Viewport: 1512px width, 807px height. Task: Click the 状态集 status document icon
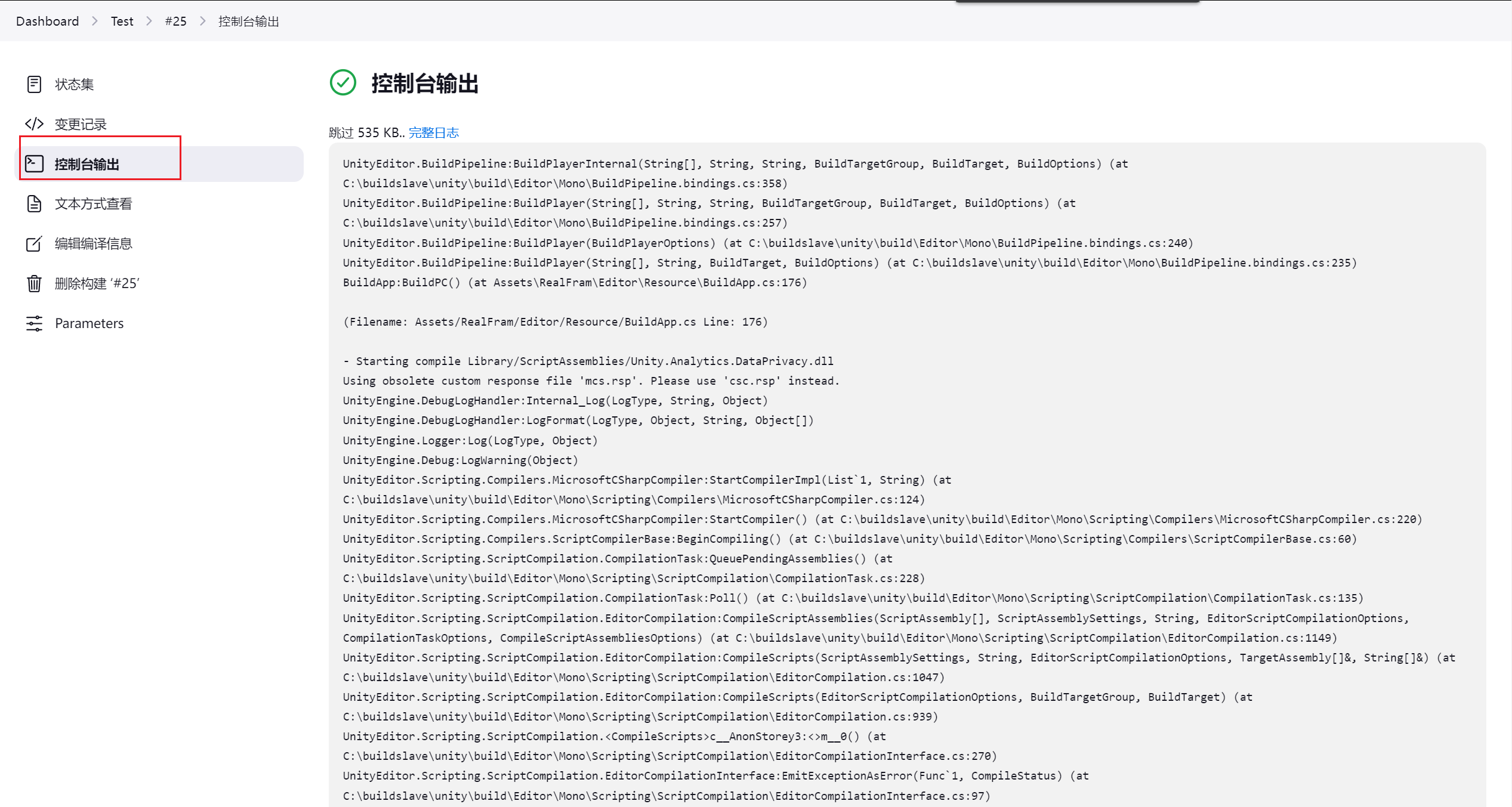pyautogui.click(x=34, y=84)
